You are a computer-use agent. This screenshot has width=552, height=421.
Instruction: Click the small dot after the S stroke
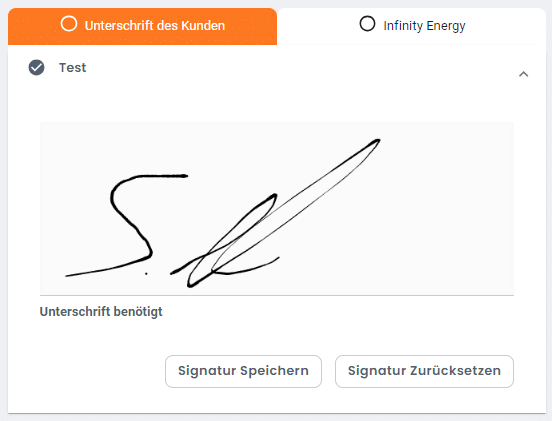[x=146, y=273]
